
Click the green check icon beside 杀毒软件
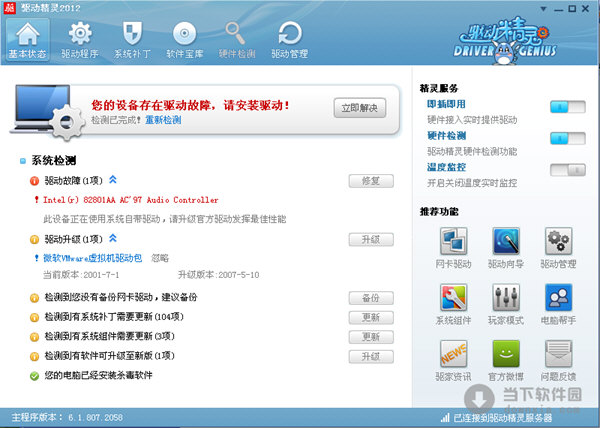[34, 376]
